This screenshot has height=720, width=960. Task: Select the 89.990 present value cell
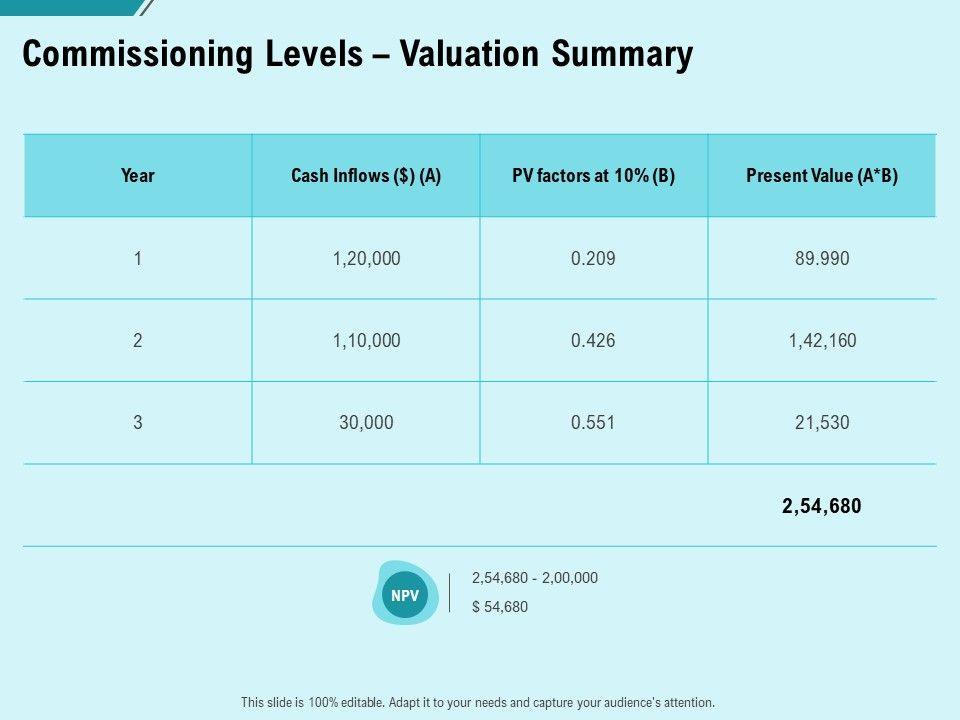[822, 259]
